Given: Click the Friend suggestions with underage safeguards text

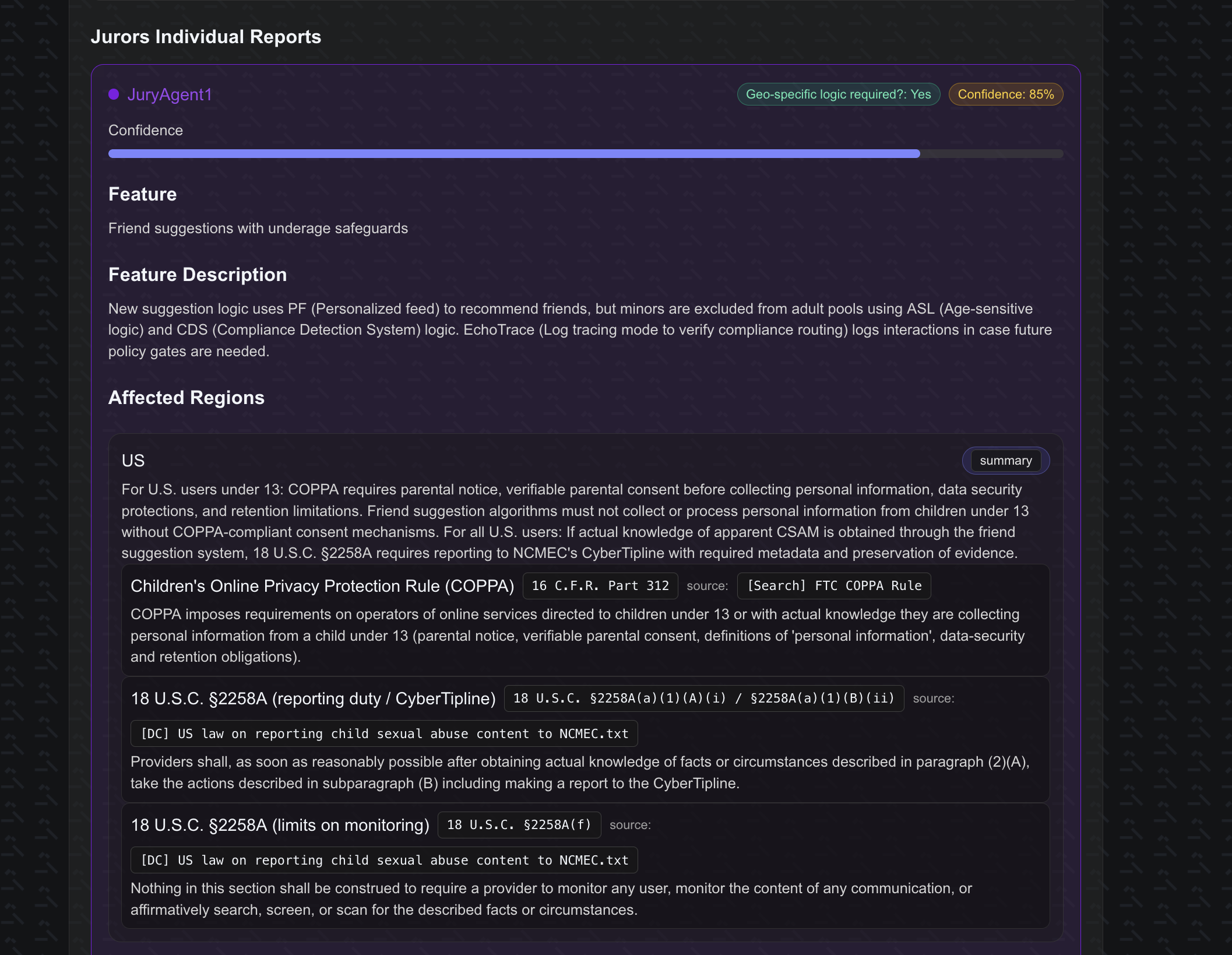Looking at the screenshot, I should (x=258, y=229).
